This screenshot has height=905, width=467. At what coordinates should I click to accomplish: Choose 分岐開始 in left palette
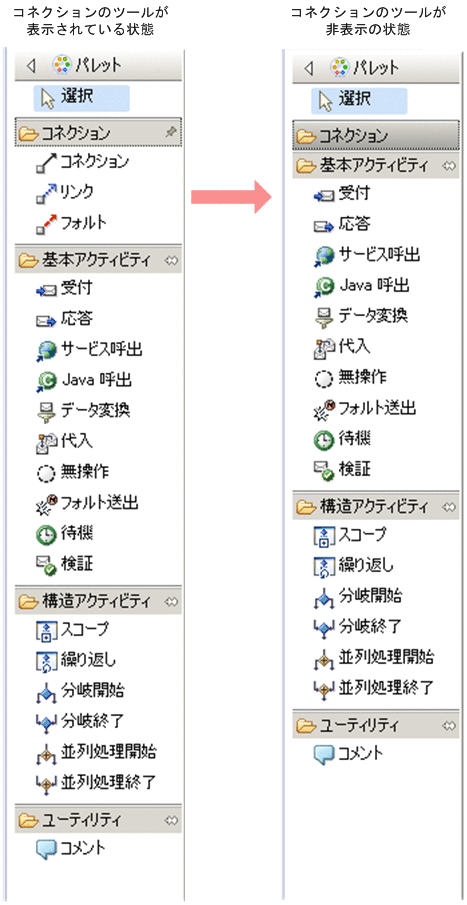point(80,691)
